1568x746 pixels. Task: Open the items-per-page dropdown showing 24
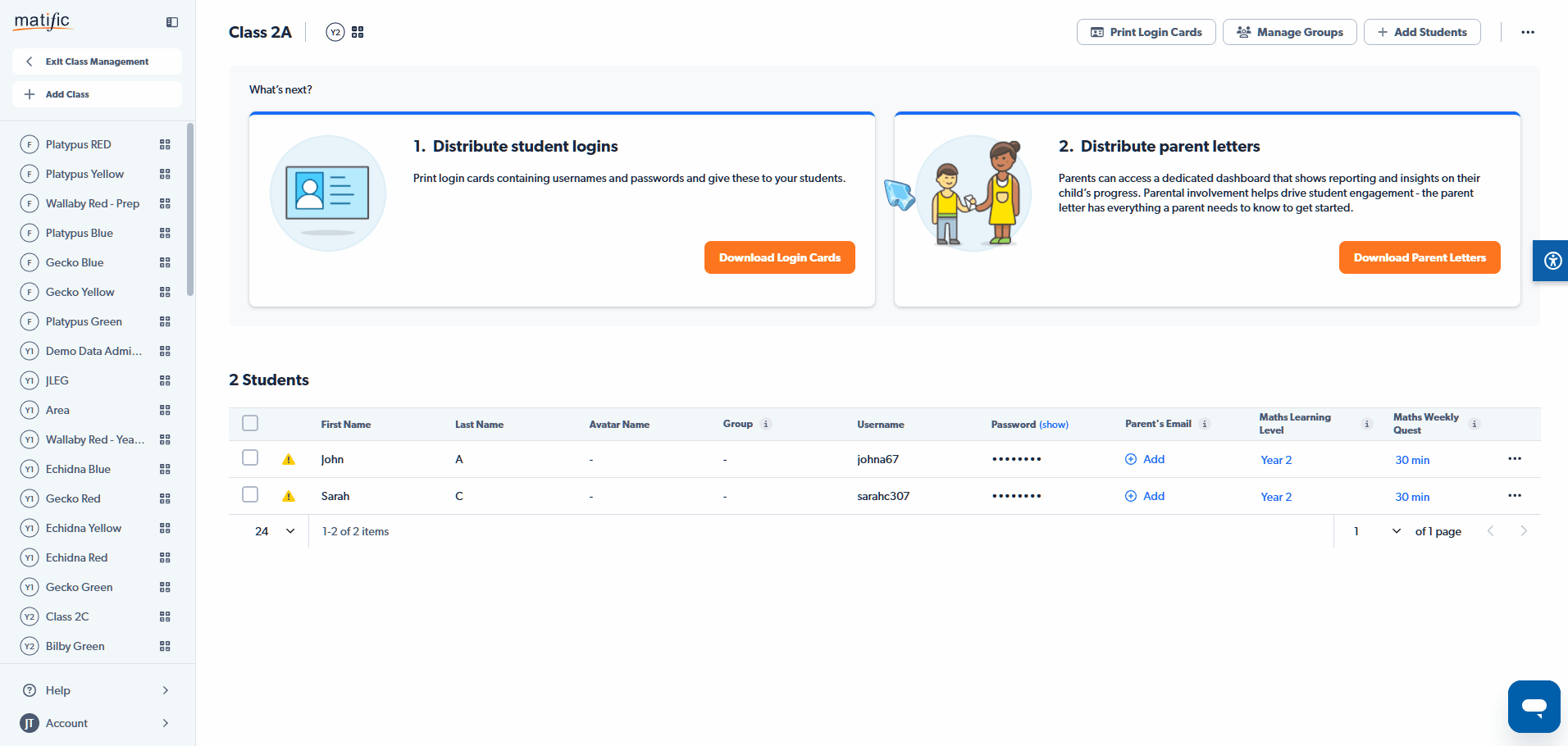pyautogui.click(x=275, y=530)
